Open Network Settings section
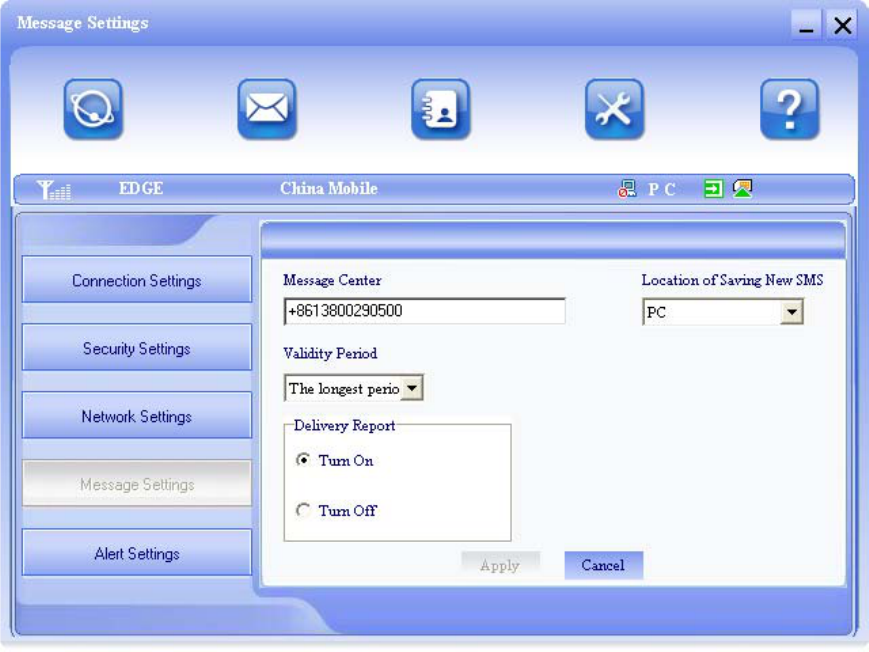This screenshot has height=652, width=869. (x=137, y=416)
